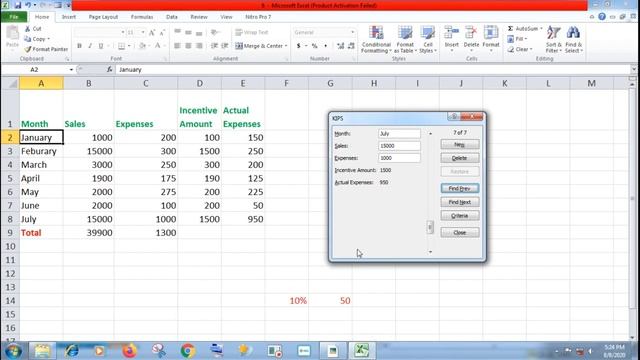Click the Decrease Decimal icon
The width and height of the screenshot is (640, 360).
[351, 46]
